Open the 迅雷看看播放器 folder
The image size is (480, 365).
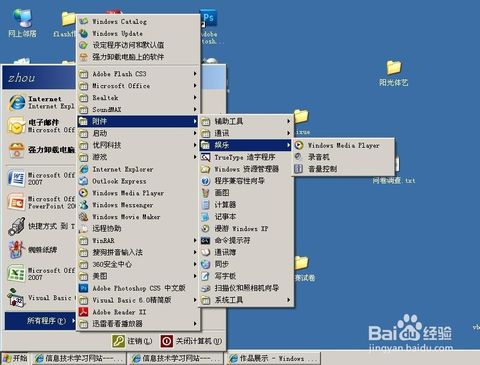(x=138, y=324)
